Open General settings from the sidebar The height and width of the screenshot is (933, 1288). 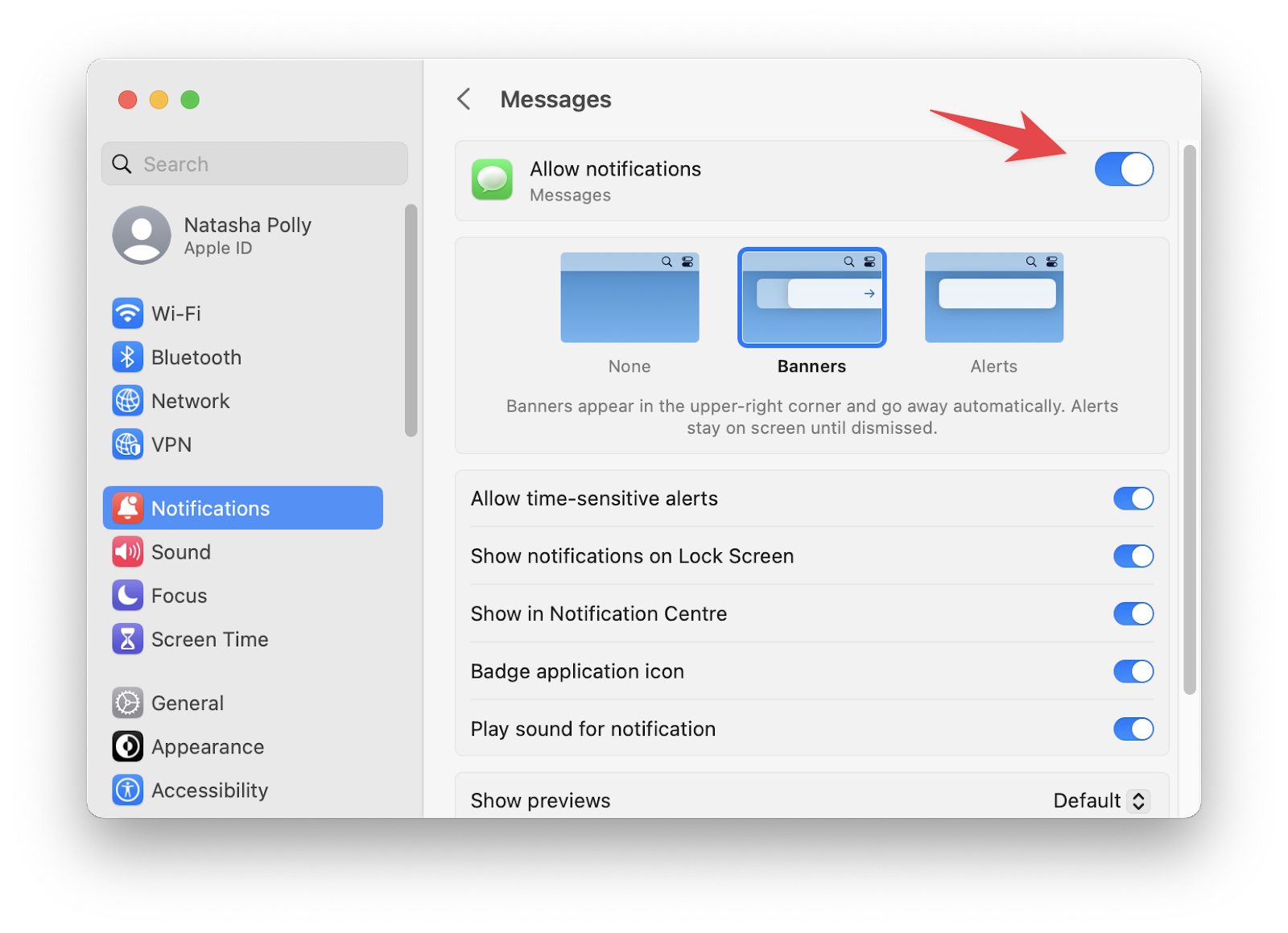coord(187,703)
